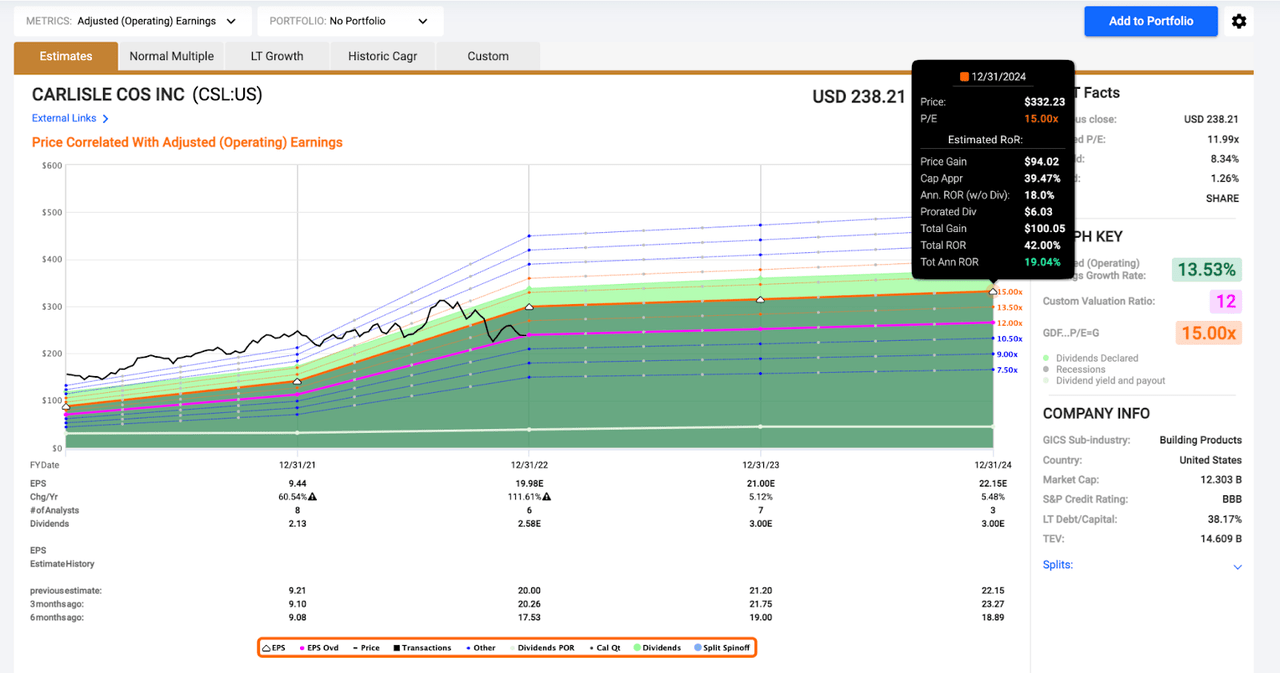Switch to the Normal Multiple tab
The width and height of the screenshot is (1280, 673).
point(171,56)
